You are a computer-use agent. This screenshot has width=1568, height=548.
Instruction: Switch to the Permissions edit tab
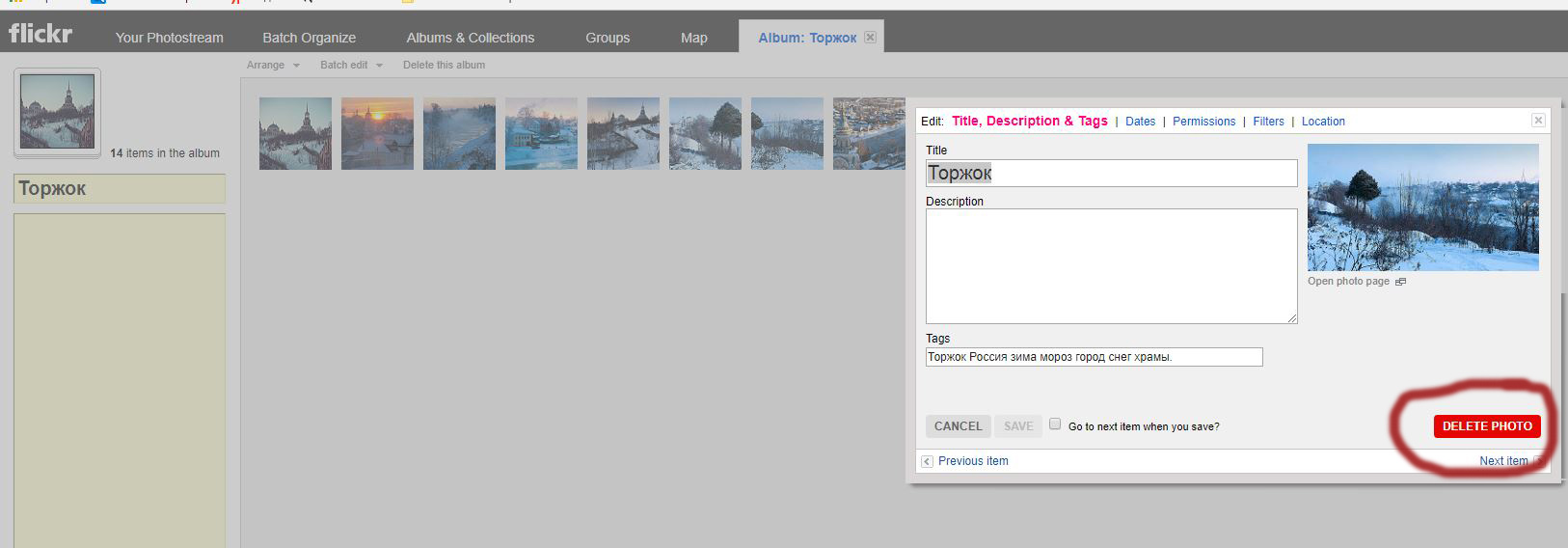coord(1203,122)
